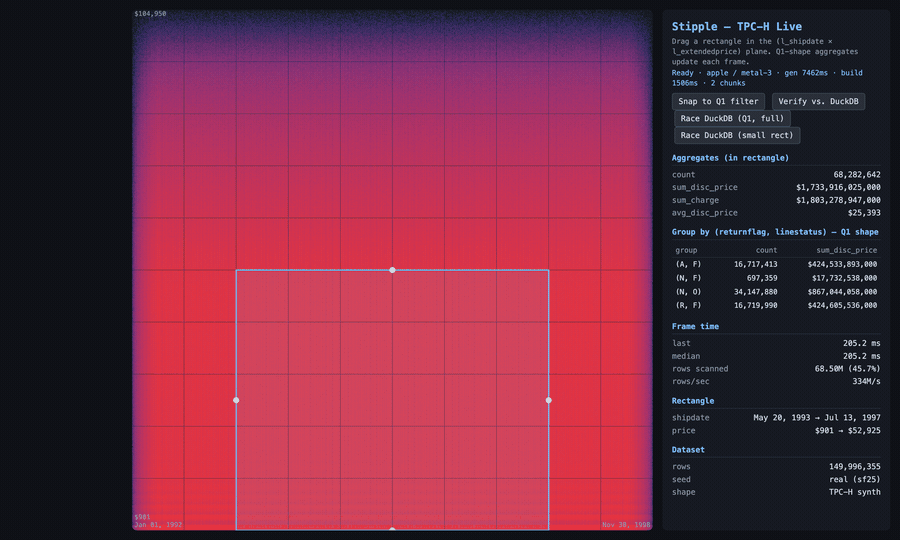This screenshot has width=900, height=540.
Task: Grab the left edge handle of selection rectangle
Action: coord(236,400)
